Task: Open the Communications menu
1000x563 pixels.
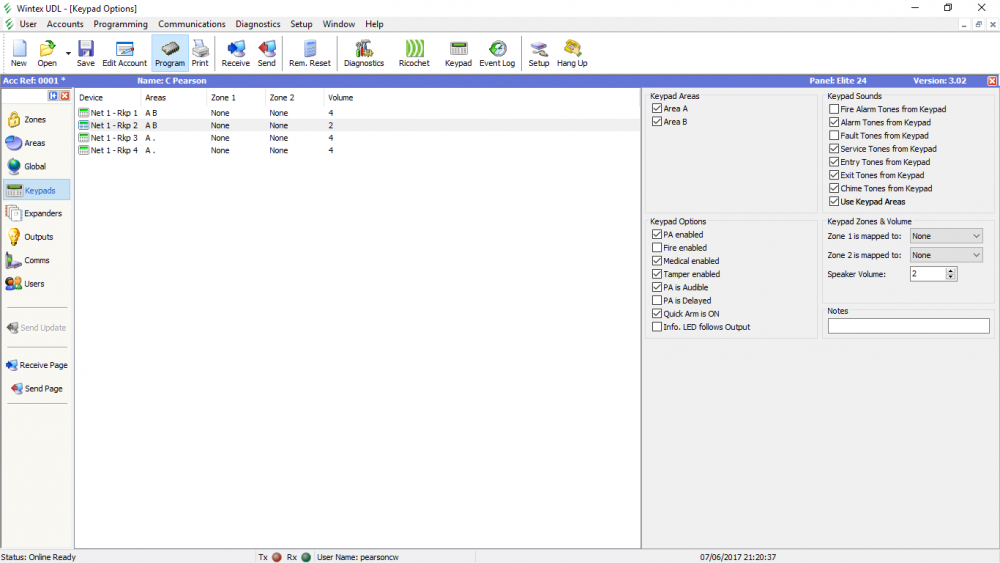Action: 191,24
